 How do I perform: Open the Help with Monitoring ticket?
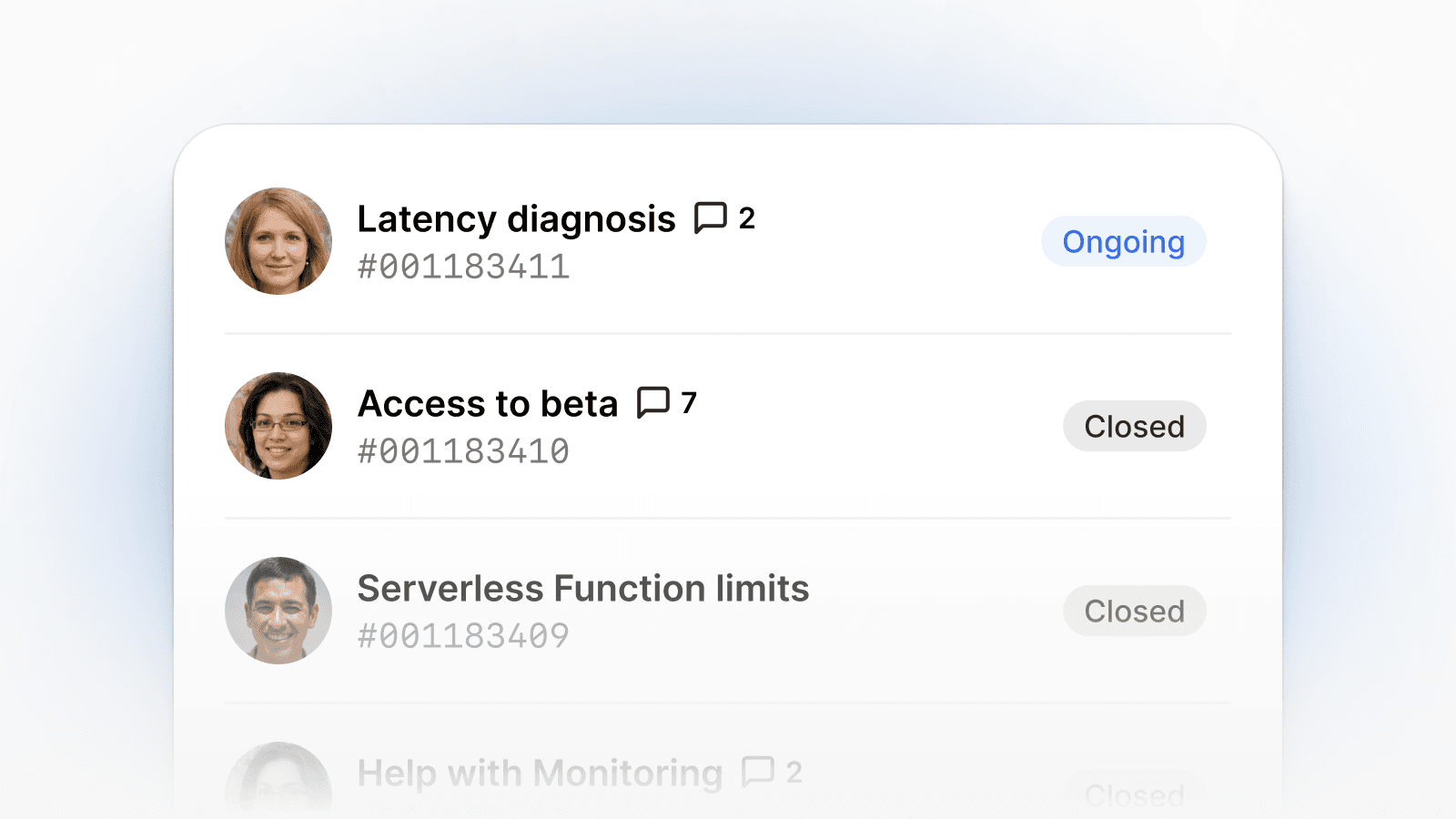click(x=540, y=773)
